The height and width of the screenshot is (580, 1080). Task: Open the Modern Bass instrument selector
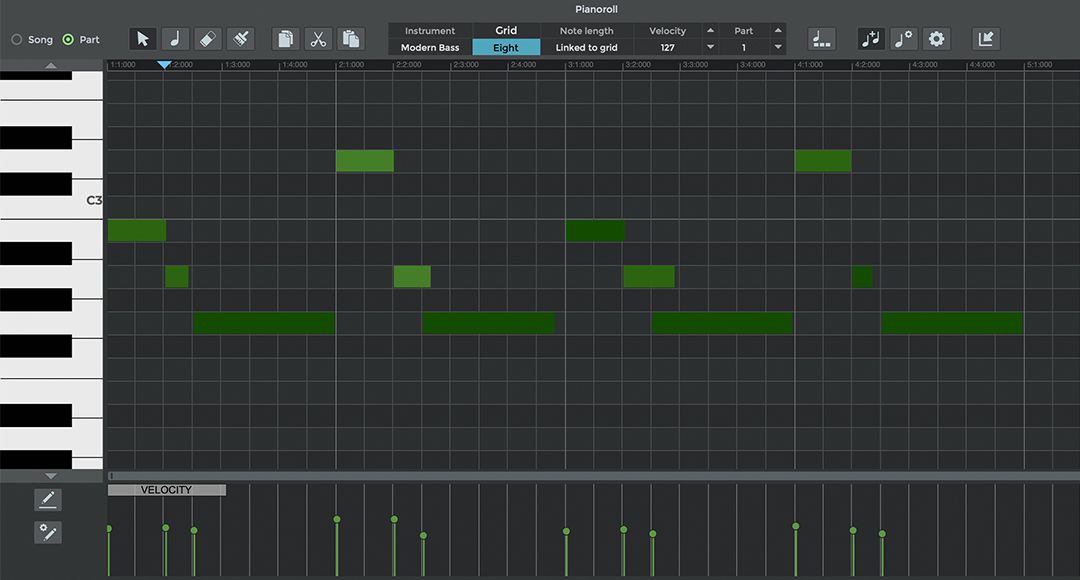click(x=430, y=48)
